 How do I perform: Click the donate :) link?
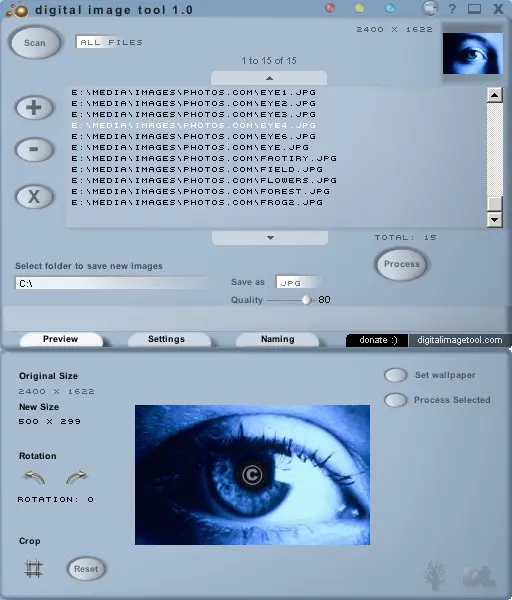[377, 340]
